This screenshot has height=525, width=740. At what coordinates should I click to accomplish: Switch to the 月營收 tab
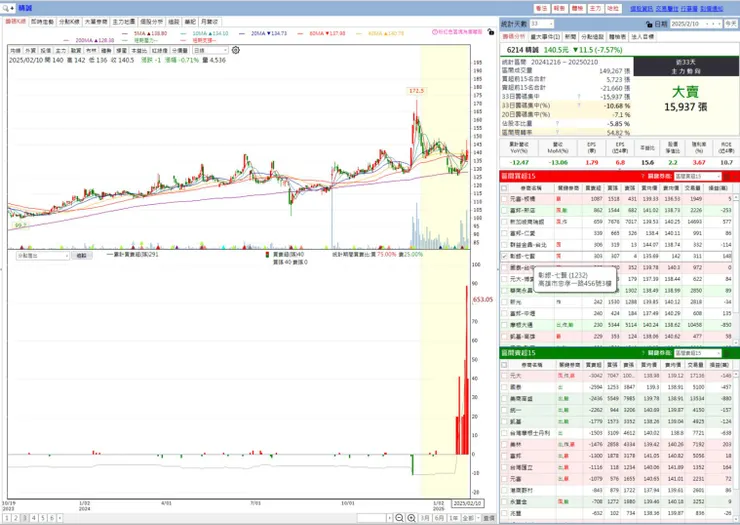(x=210, y=22)
